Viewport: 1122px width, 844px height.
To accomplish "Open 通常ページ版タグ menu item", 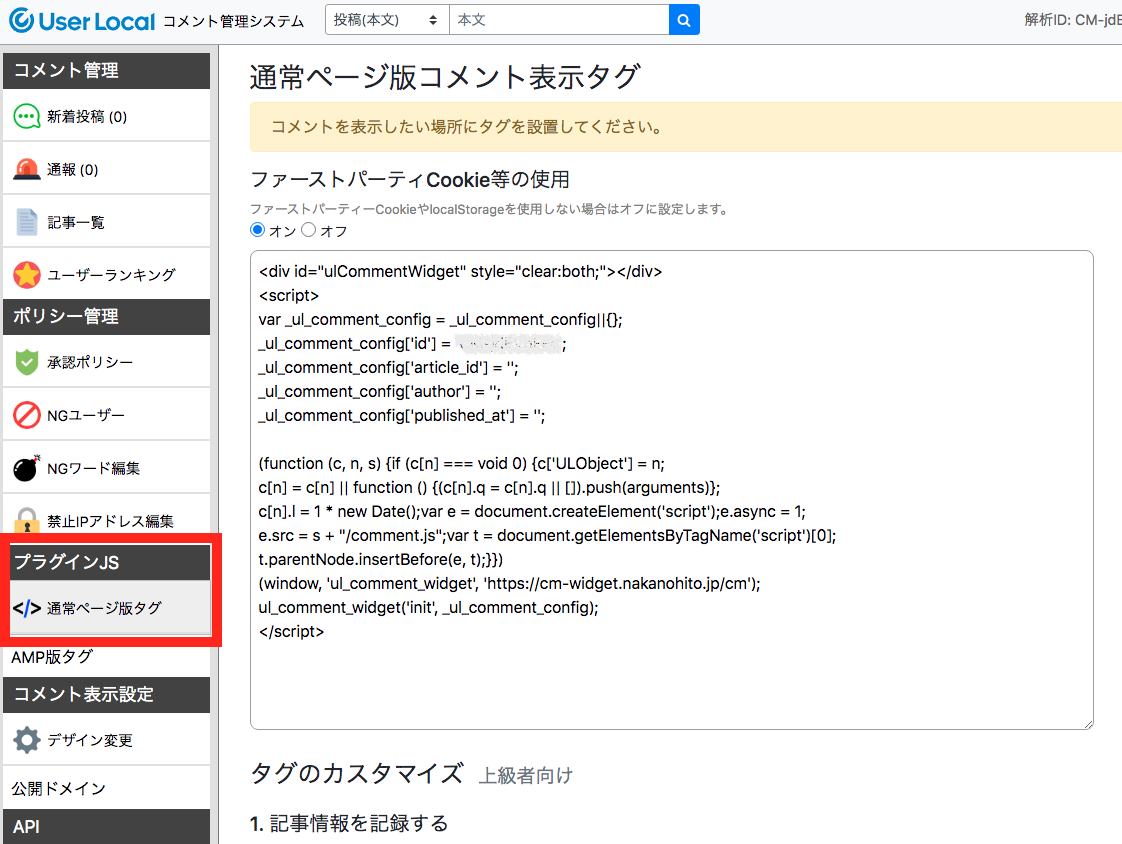I will (x=109, y=608).
